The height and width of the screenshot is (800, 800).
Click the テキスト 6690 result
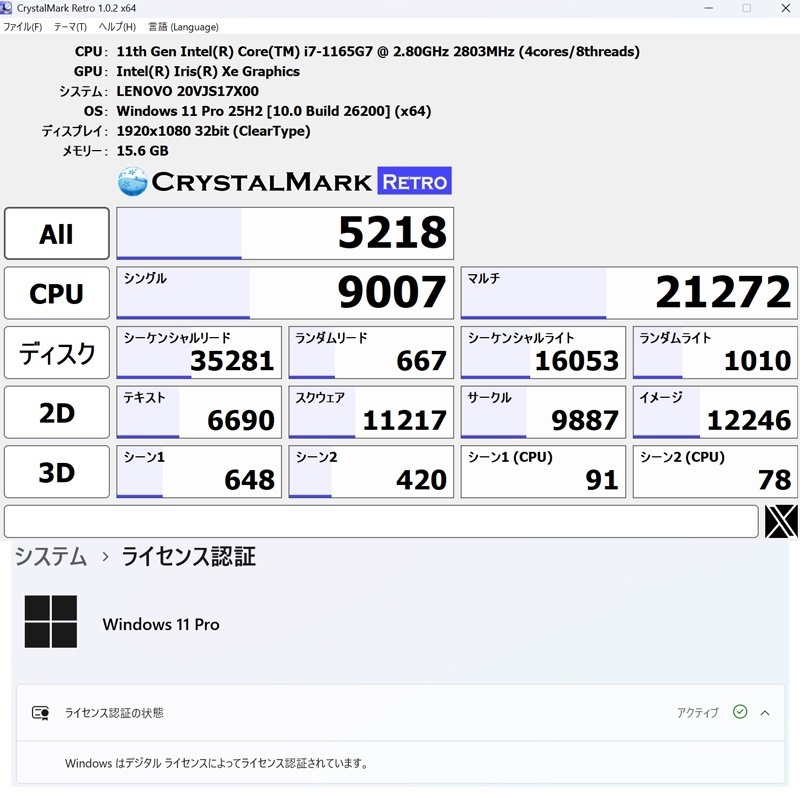pyautogui.click(x=199, y=412)
